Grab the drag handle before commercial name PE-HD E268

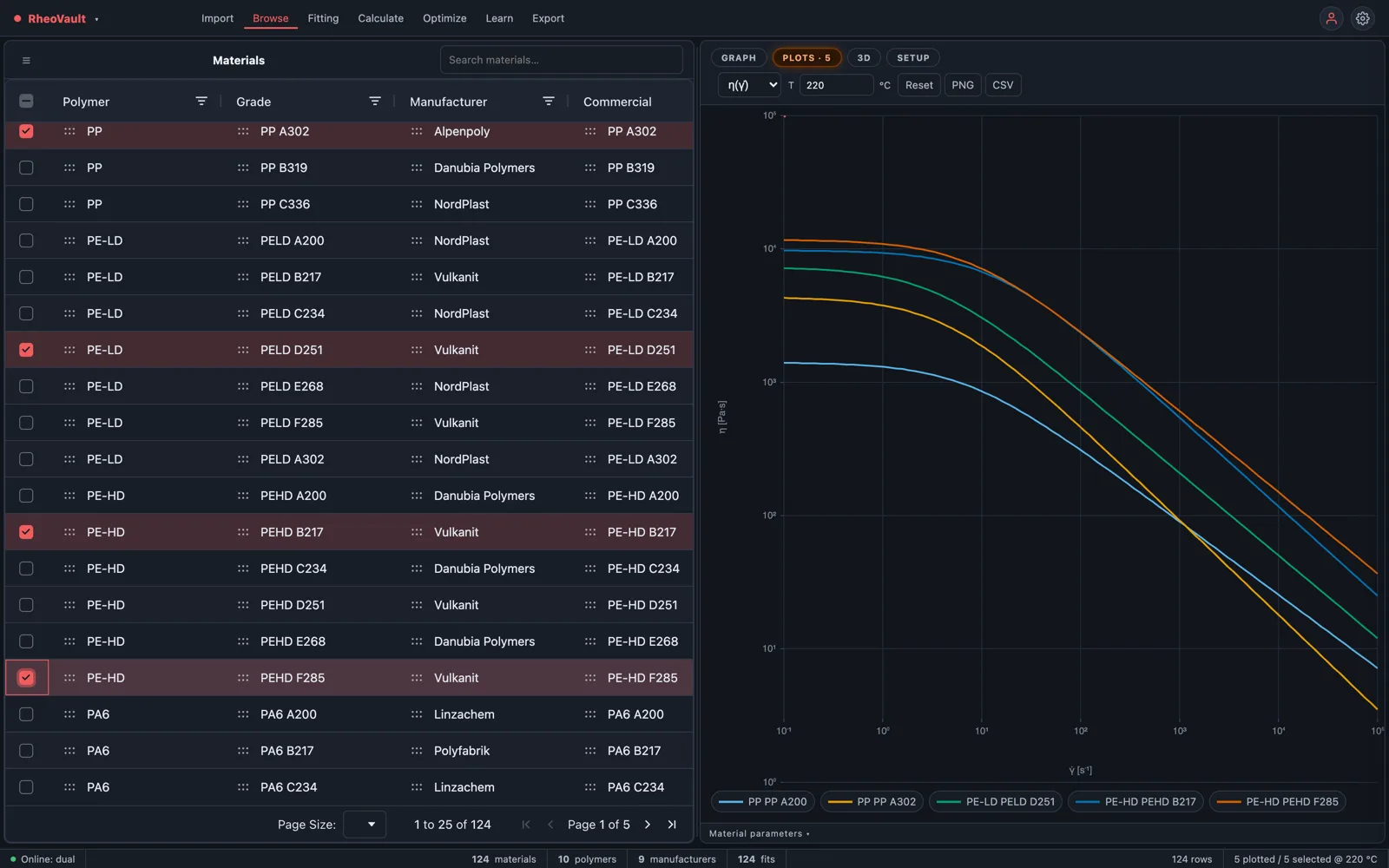[x=590, y=641]
